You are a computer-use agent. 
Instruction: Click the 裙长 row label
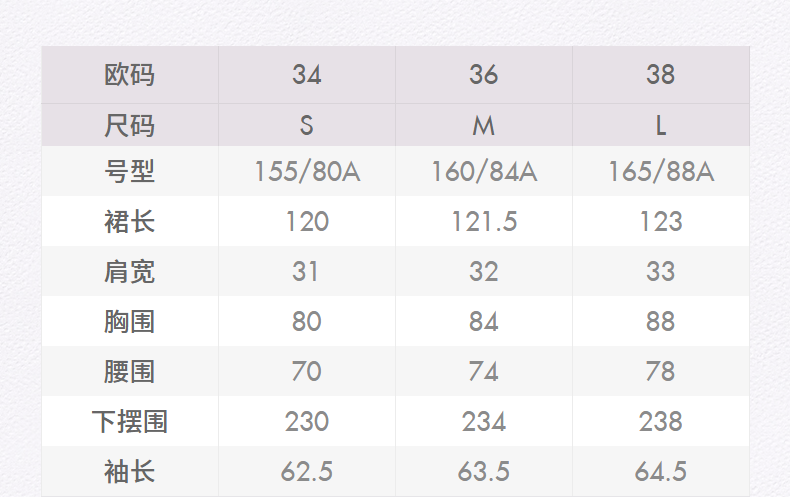click(x=129, y=221)
